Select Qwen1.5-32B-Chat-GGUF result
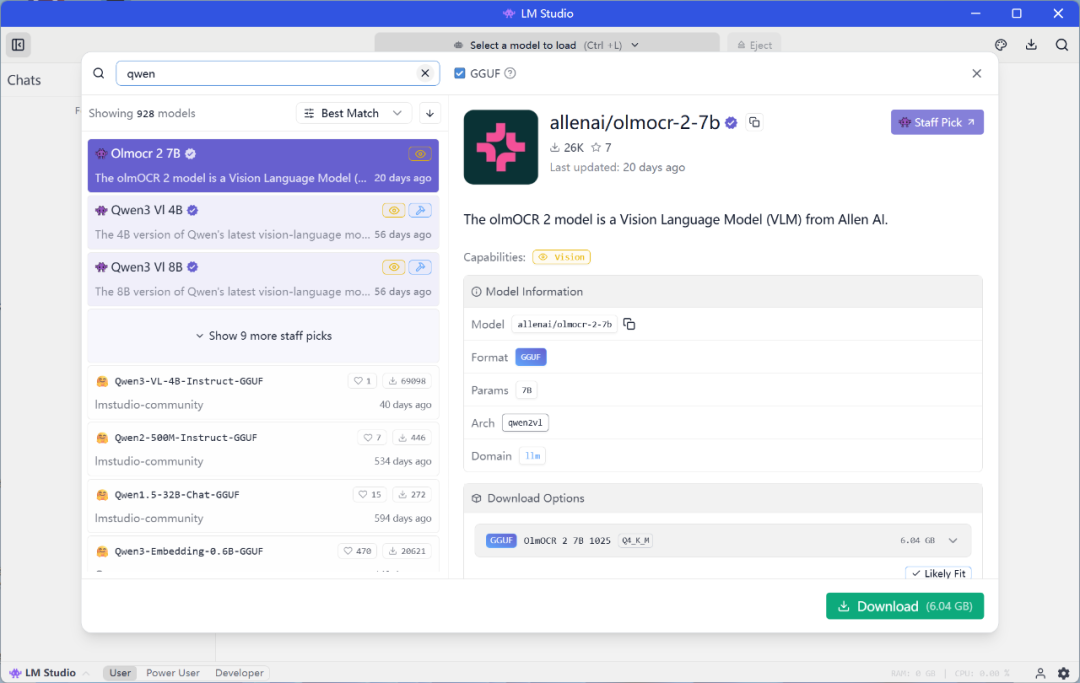1080x683 pixels. coord(263,506)
